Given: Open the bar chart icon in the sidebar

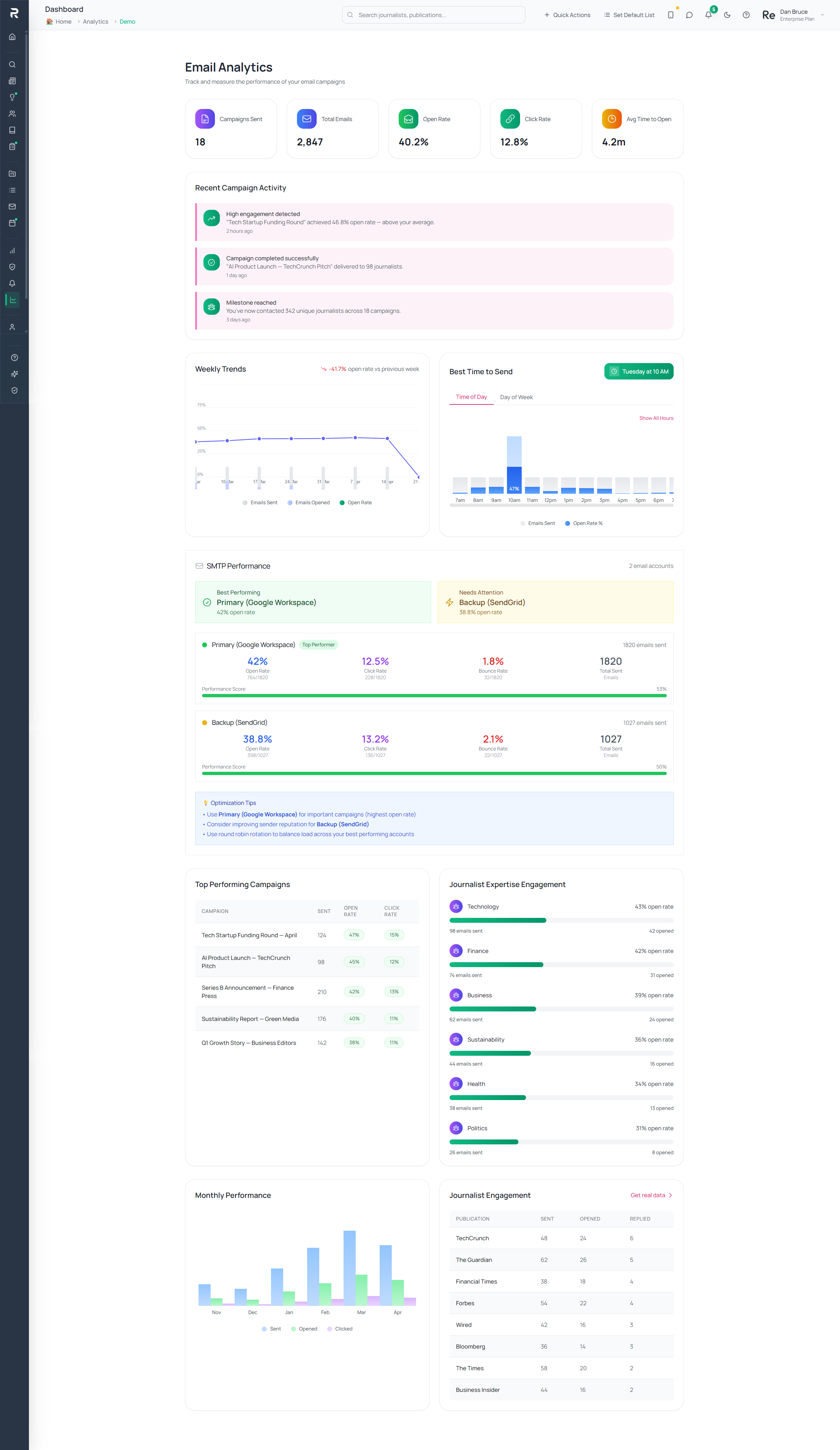Looking at the screenshot, I should coord(12,251).
